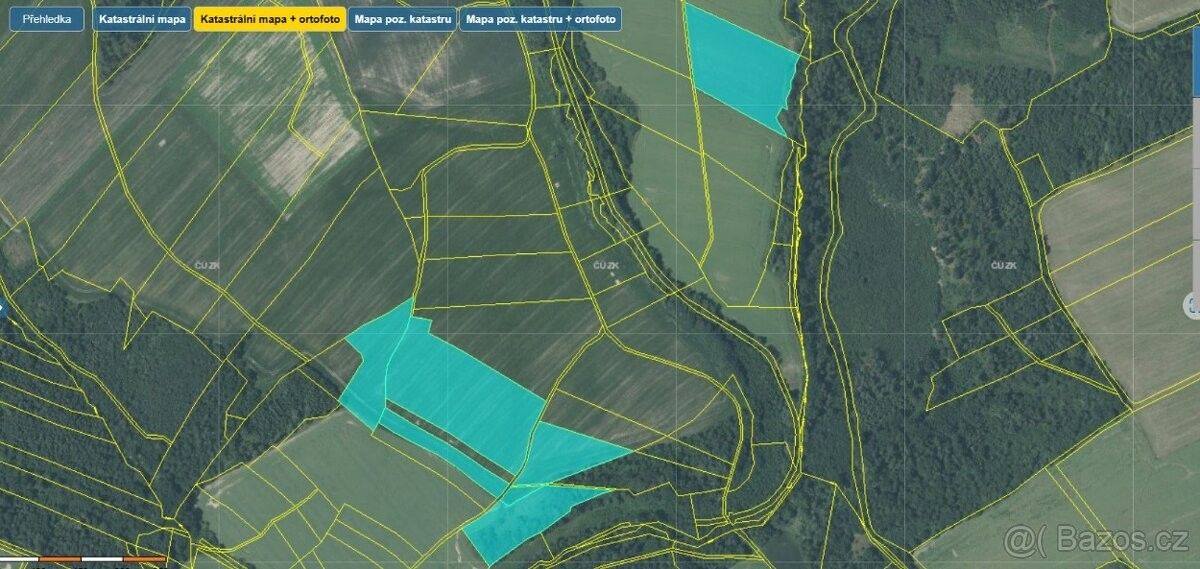The image size is (1200, 569).
Task: Click the right ČÚZK watermark label
Action: 1003,265
